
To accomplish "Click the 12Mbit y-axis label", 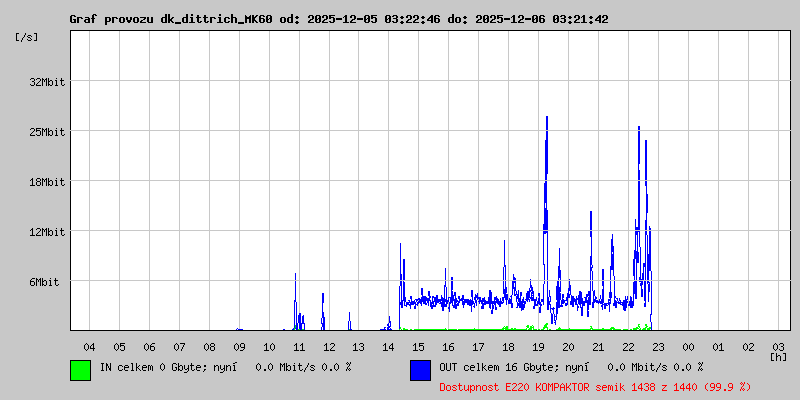I will tap(47, 232).
